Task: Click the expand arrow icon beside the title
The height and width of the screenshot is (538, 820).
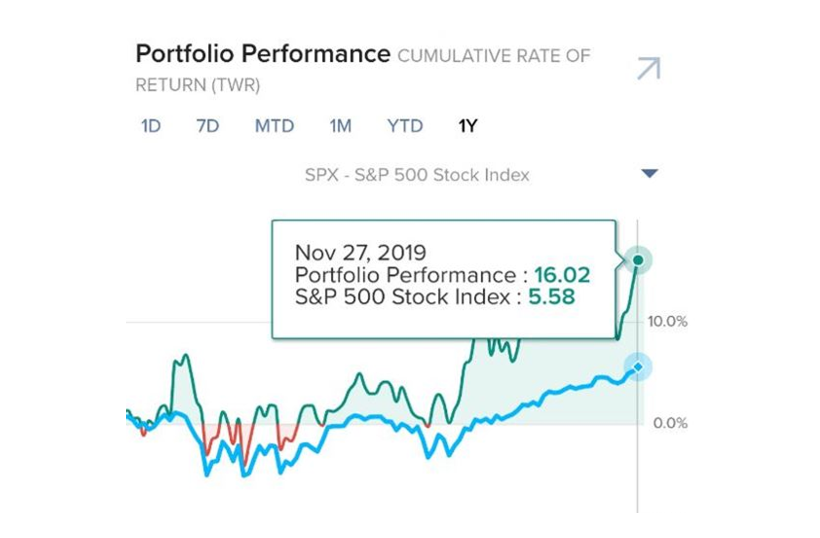Action: coord(649,68)
